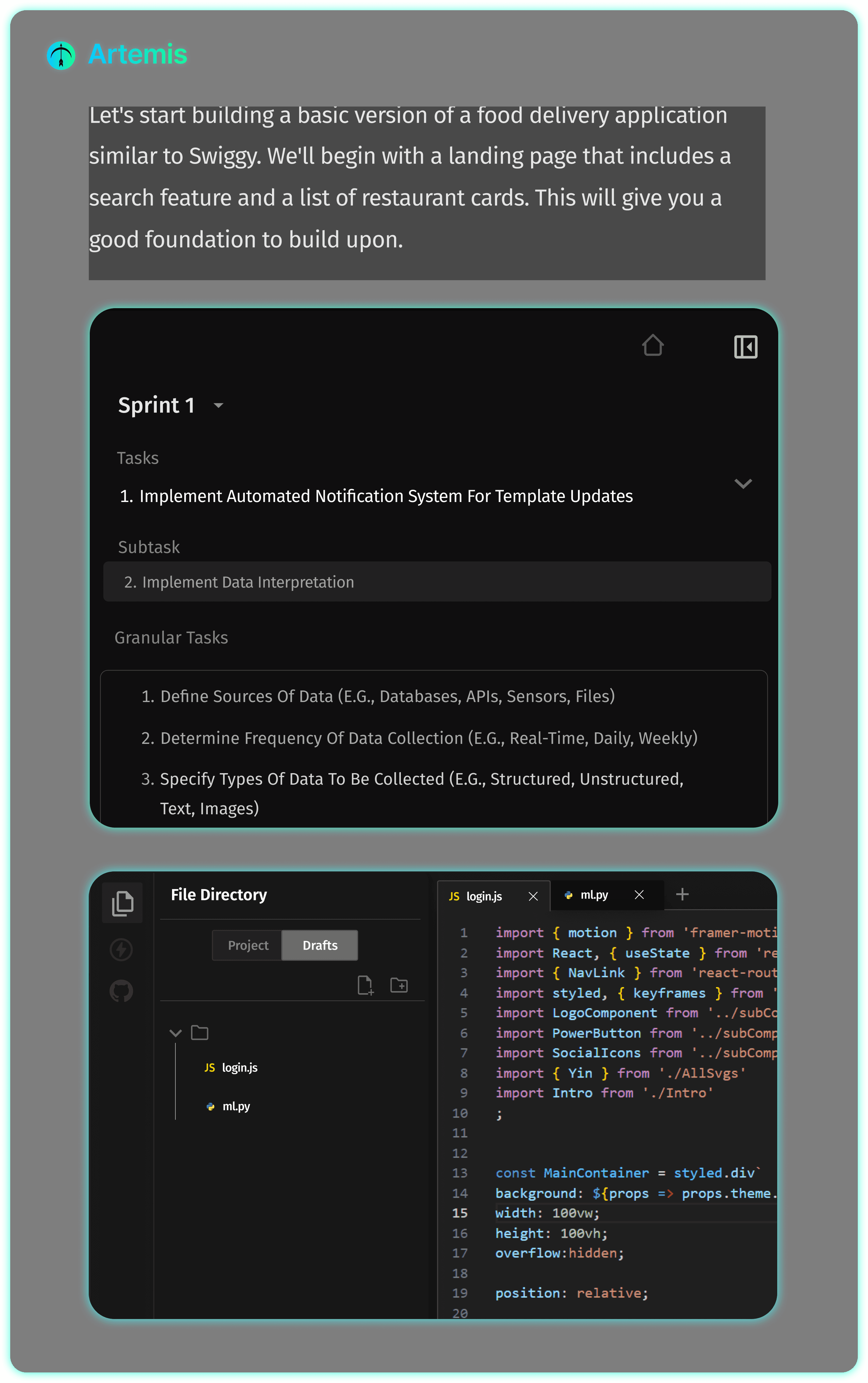The height and width of the screenshot is (1383, 868).
Task: Open login.js in the file tree
Action: pyautogui.click(x=231, y=1068)
